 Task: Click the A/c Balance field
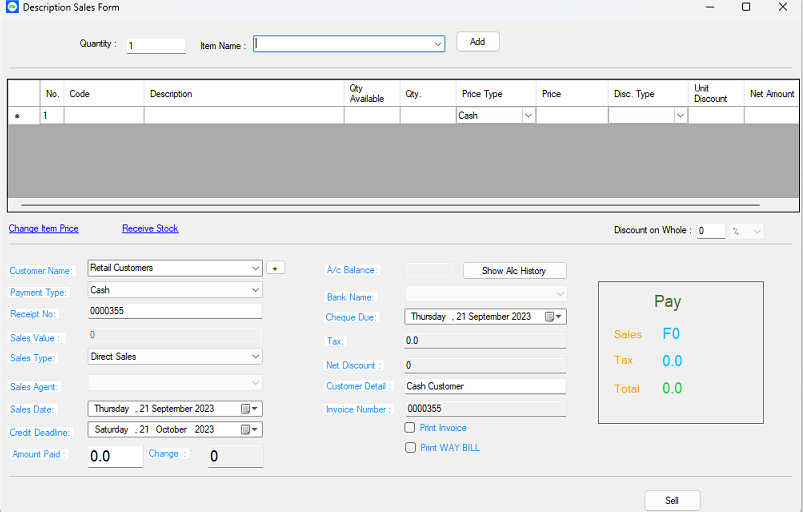pyautogui.click(x=429, y=270)
